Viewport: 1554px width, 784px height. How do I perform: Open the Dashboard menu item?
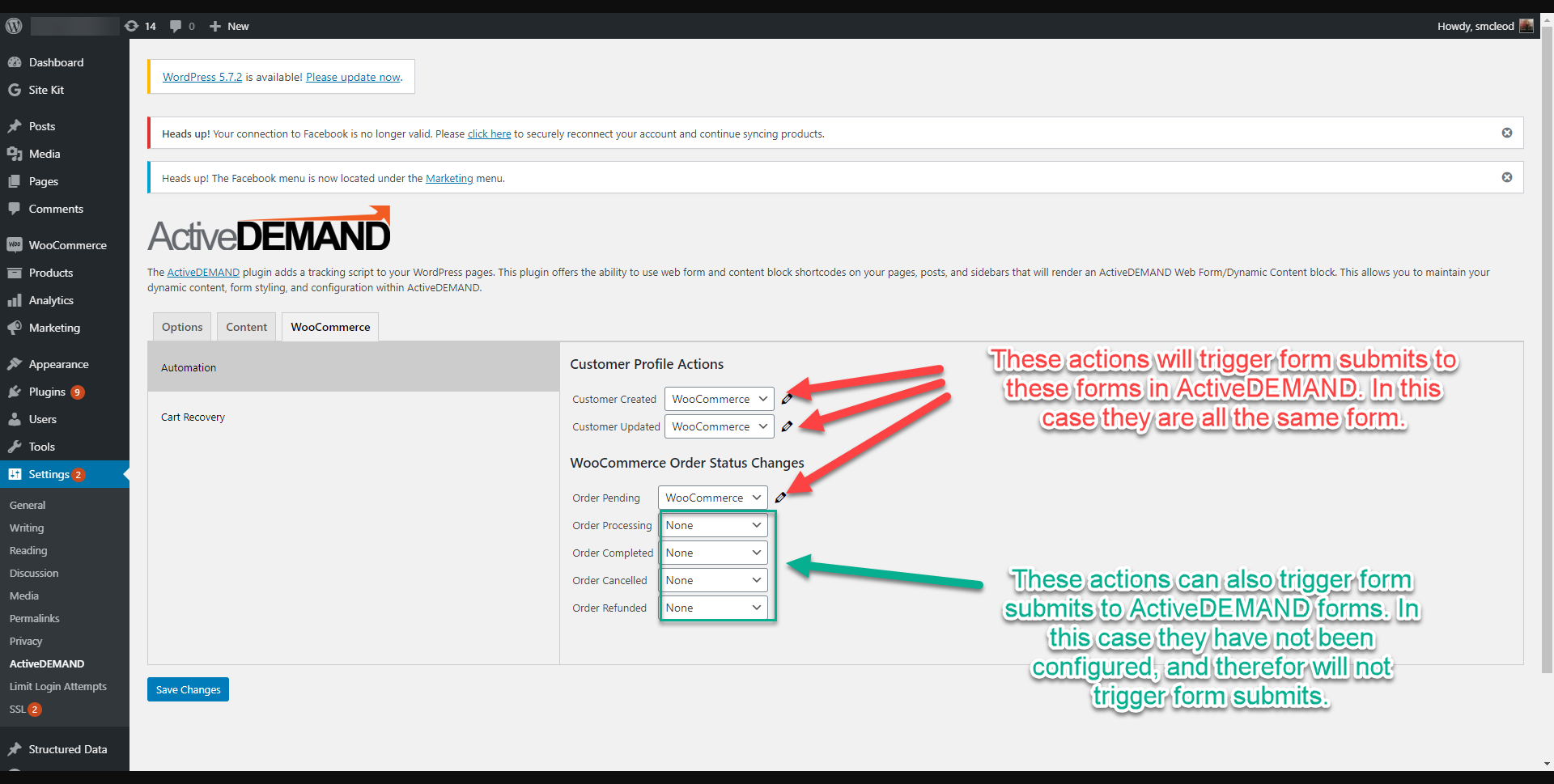point(56,62)
